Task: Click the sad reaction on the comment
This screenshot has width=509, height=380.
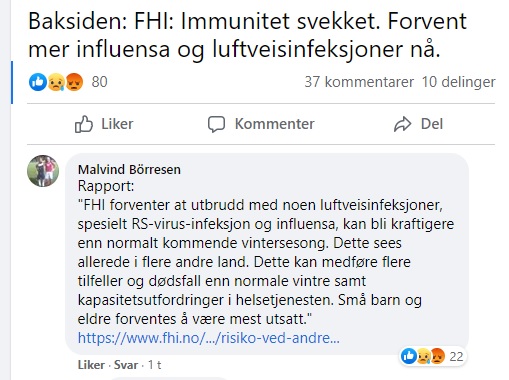Action: (424, 356)
